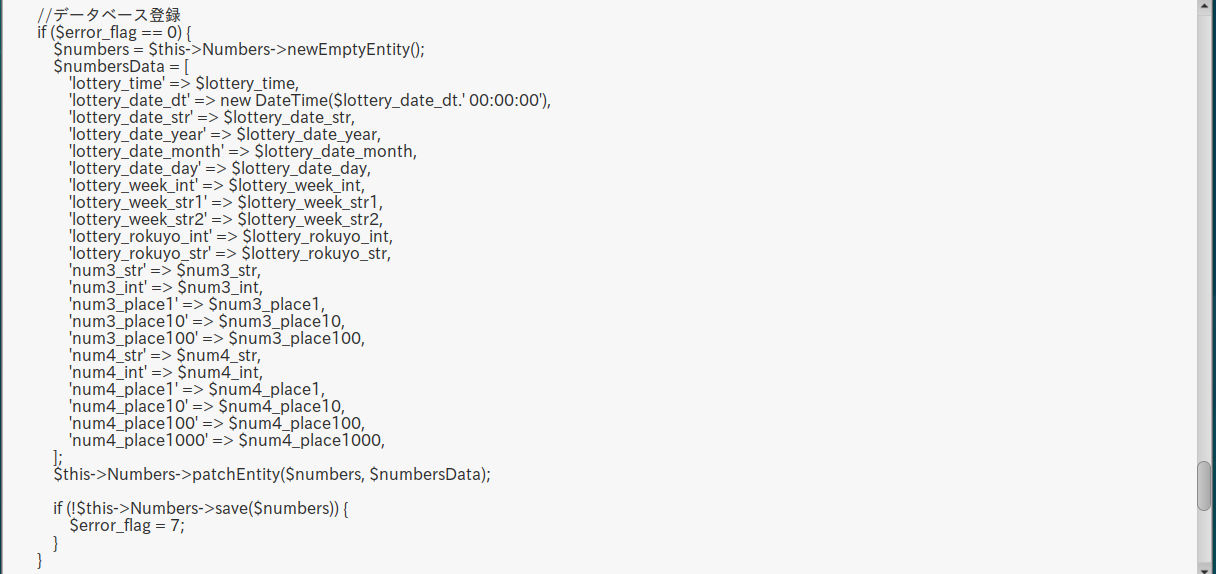The height and width of the screenshot is (574, 1216).
Task: Click the 'num4_int' array entry
Action: (165, 372)
